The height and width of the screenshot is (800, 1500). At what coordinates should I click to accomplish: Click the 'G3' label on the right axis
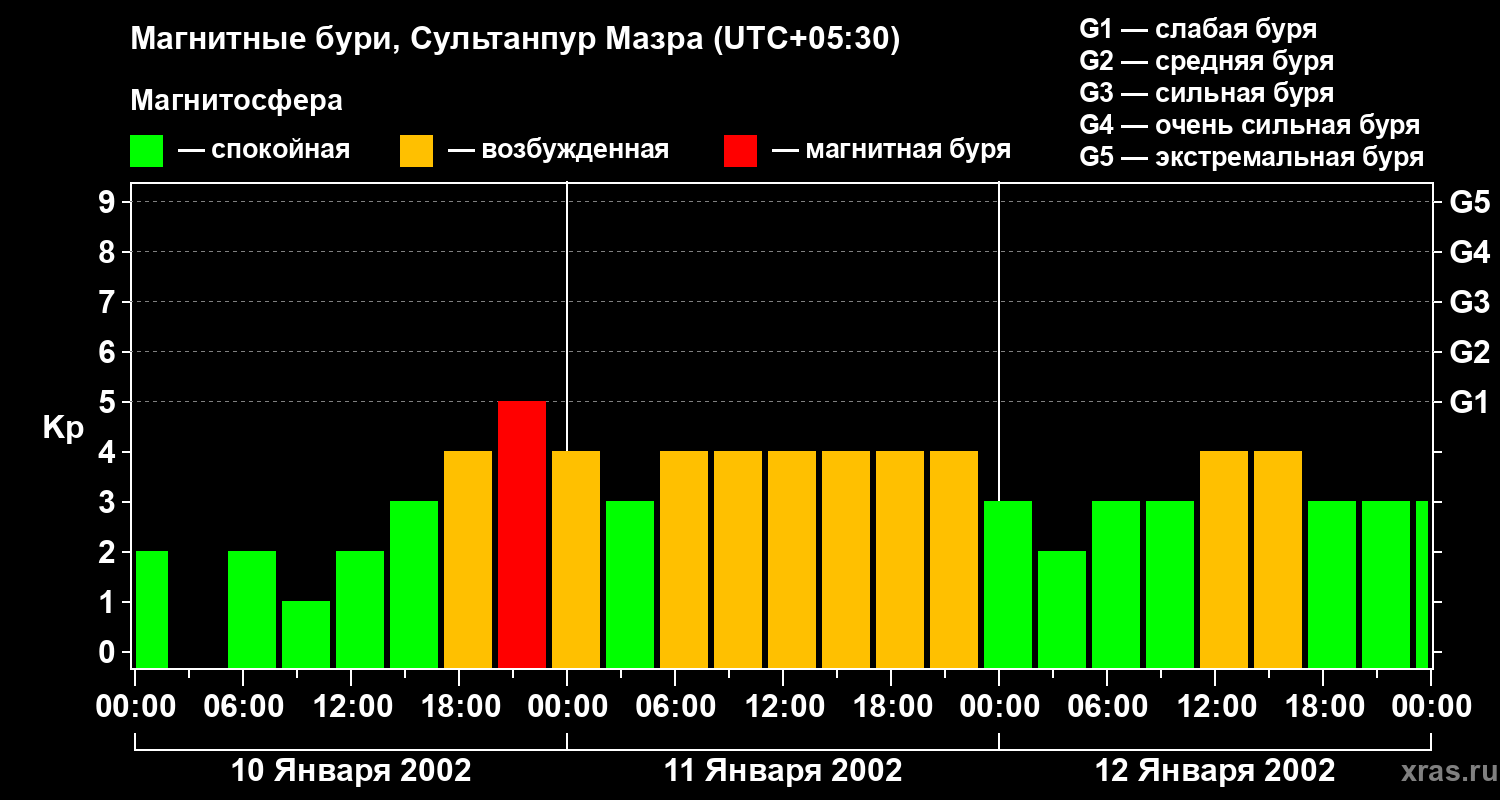1469,302
